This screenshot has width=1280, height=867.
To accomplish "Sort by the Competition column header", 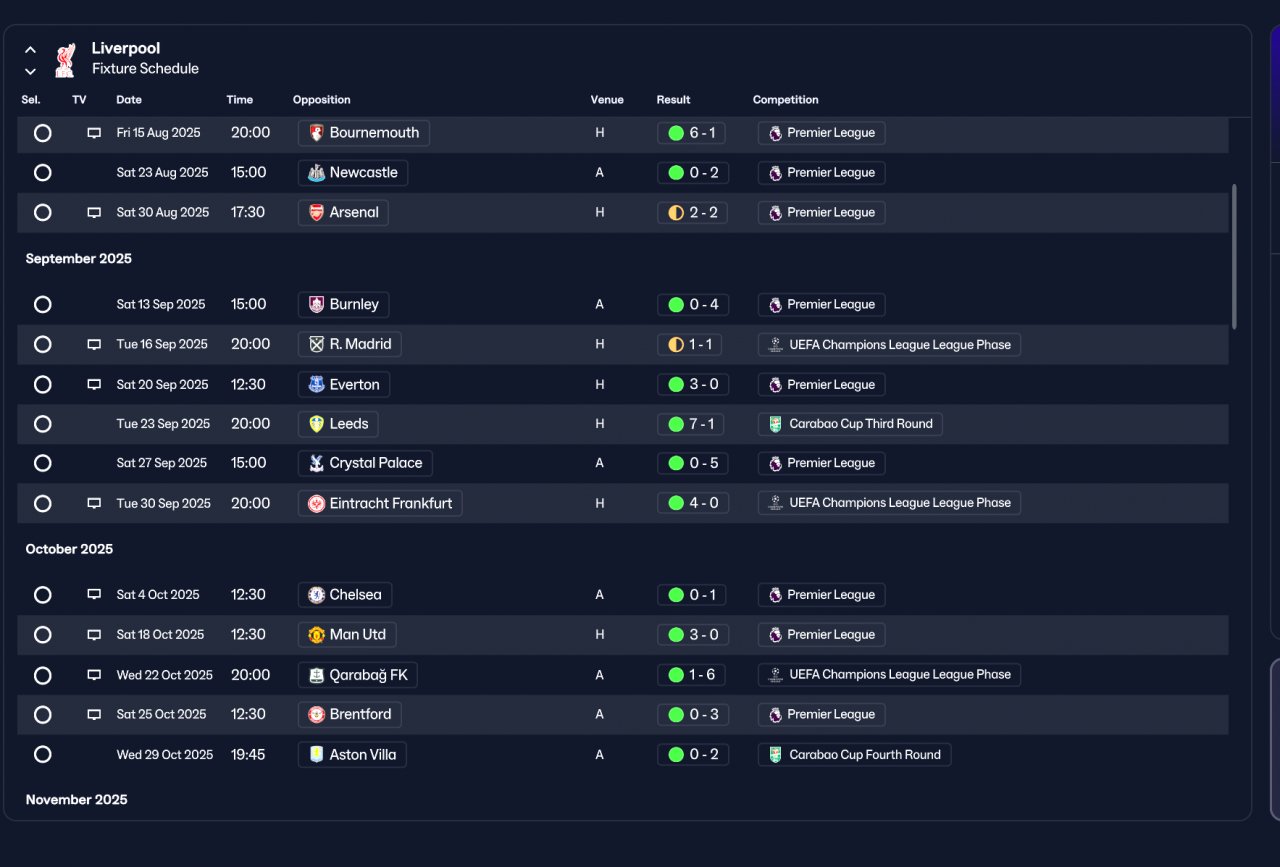I will [x=785, y=100].
